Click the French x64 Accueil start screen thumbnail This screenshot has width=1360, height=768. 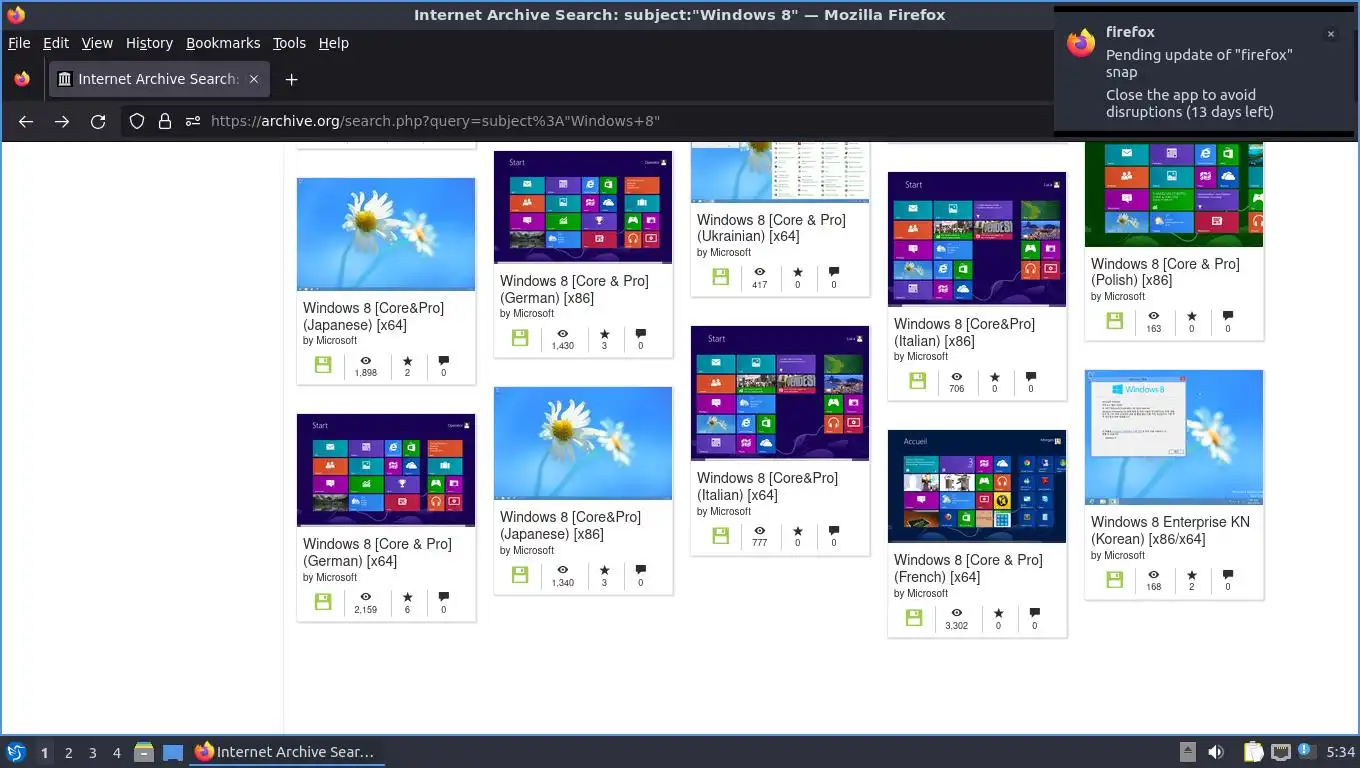pyautogui.click(x=977, y=486)
